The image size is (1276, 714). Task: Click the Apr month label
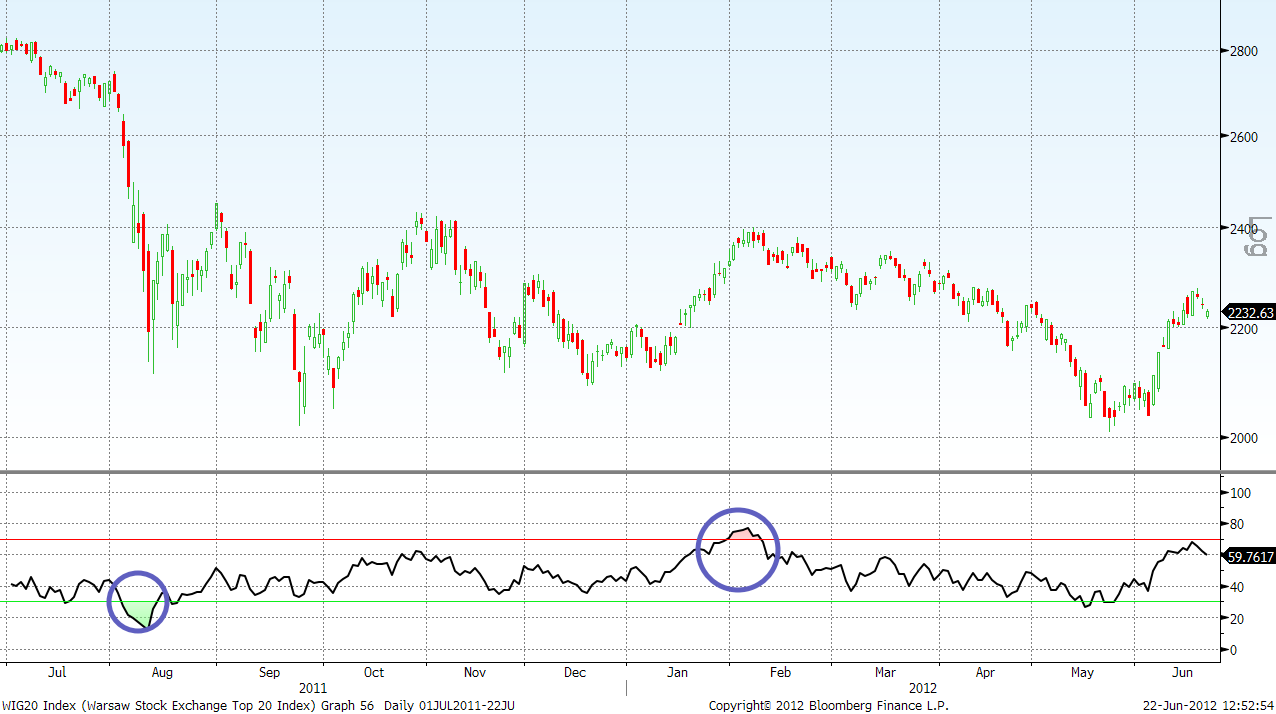pyautogui.click(x=986, y=672)
